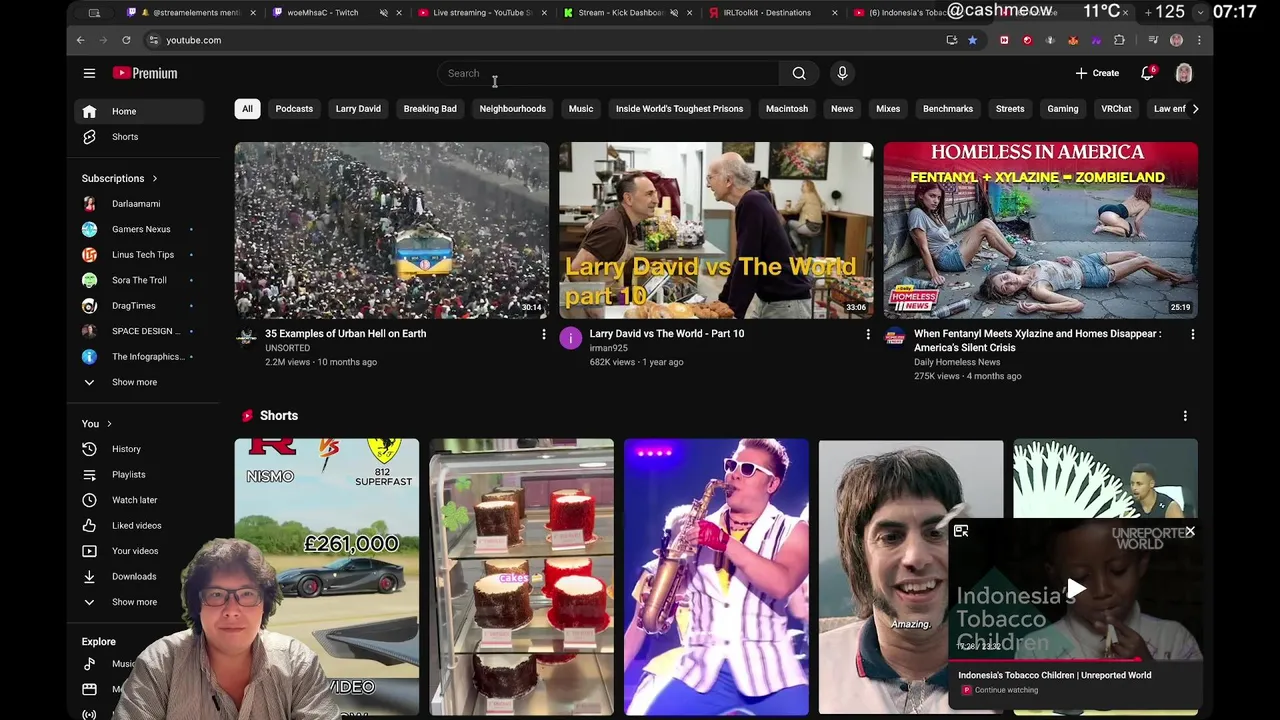
Task: Switch to the IRLToolkit Destinations tab
Action: (767, 13)
